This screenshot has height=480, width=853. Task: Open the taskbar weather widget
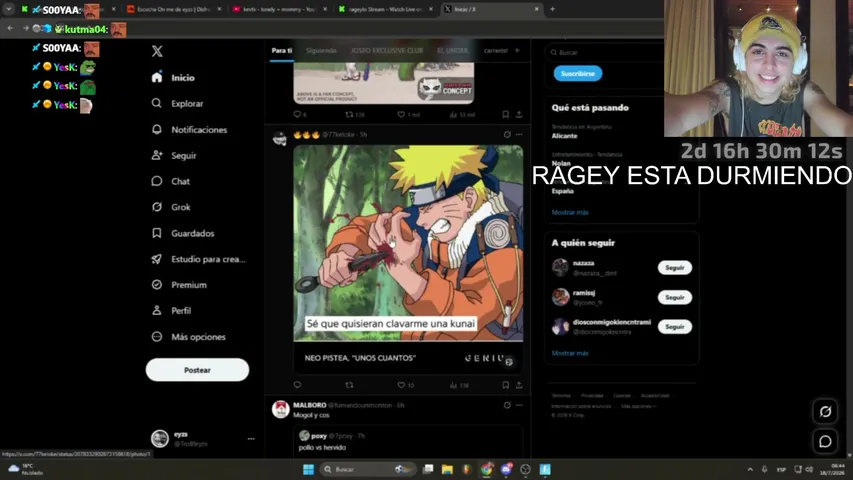point(25,469)
